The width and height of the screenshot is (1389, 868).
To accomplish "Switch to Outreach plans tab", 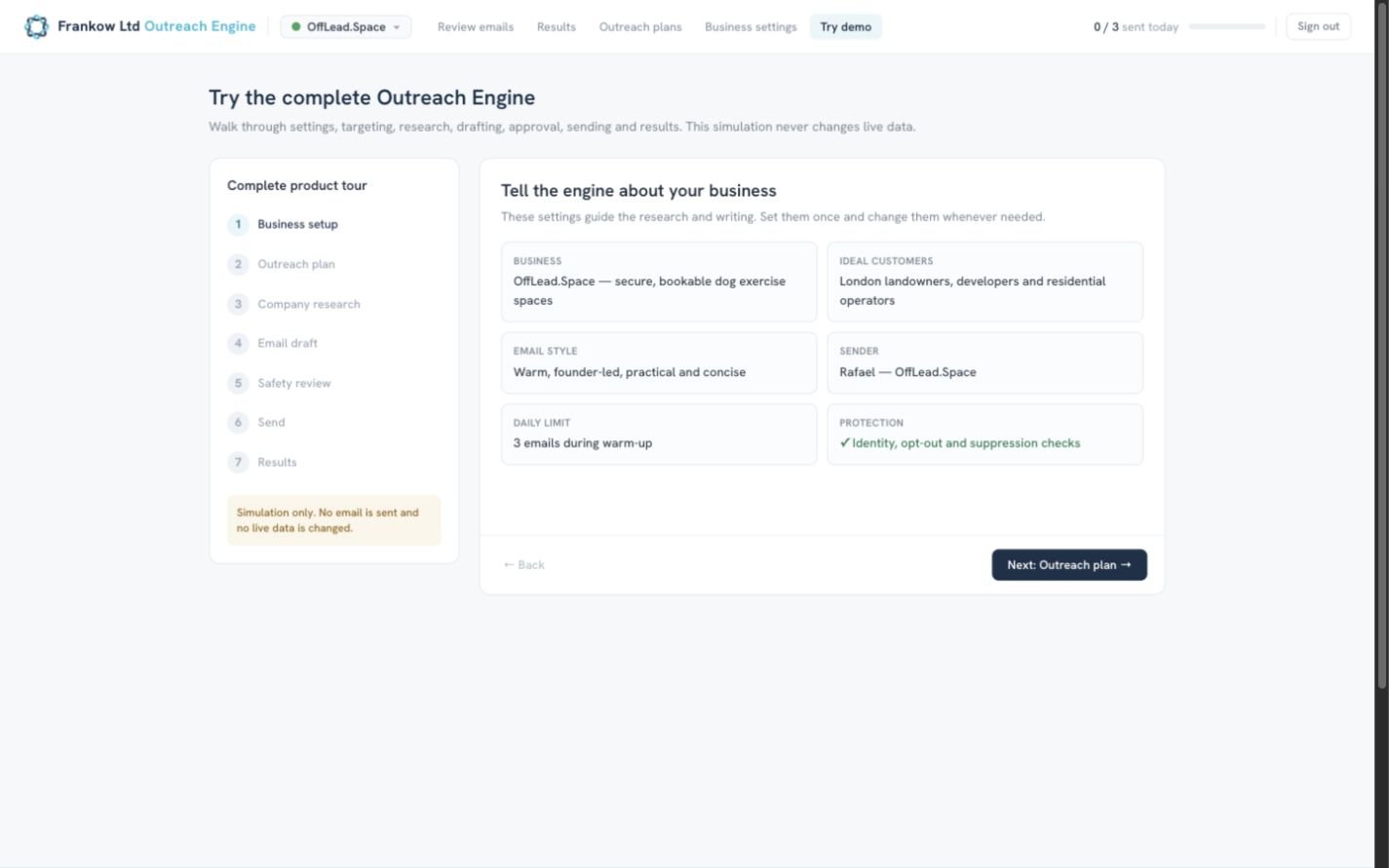I will coord(640,27).
